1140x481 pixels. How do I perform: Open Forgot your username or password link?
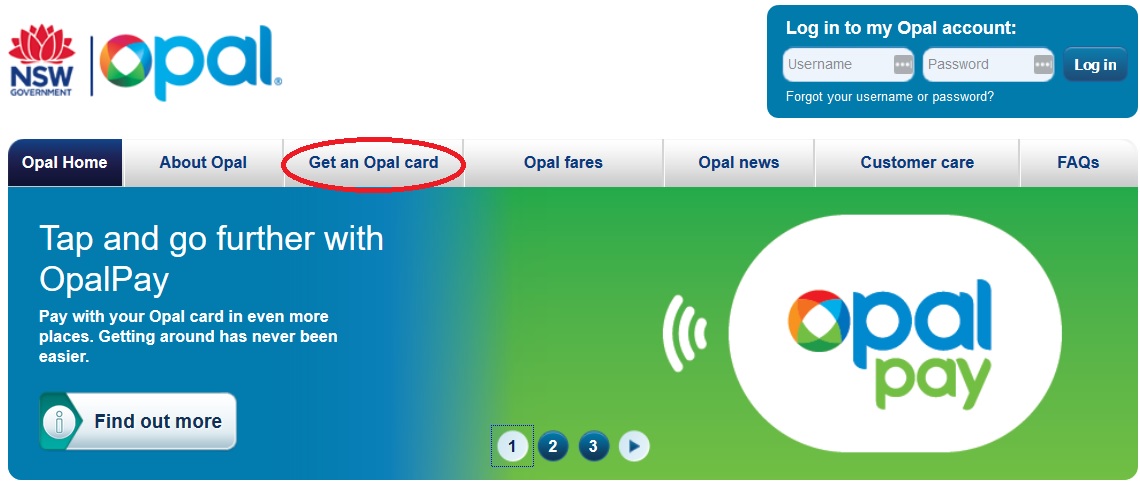pyautogui.click(x=890, y=97)
